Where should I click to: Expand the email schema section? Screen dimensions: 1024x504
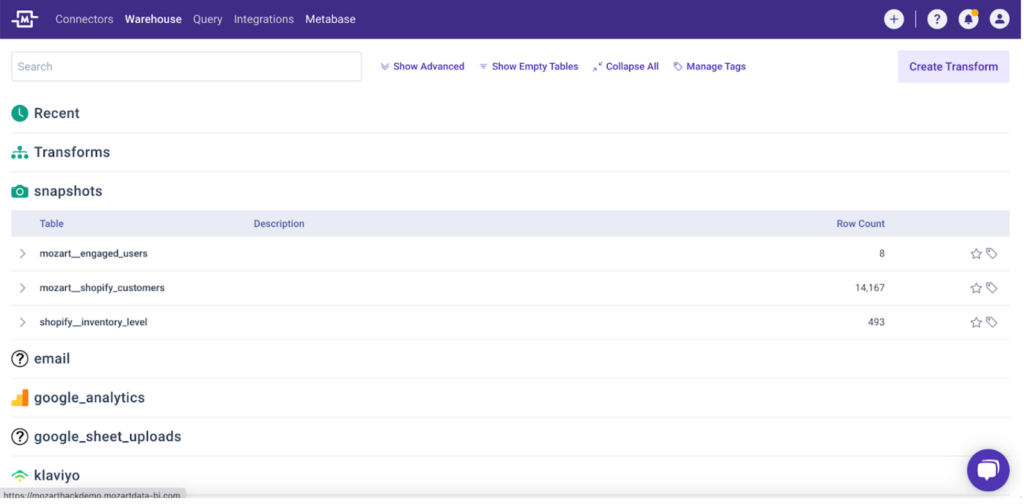pos(52,358)
